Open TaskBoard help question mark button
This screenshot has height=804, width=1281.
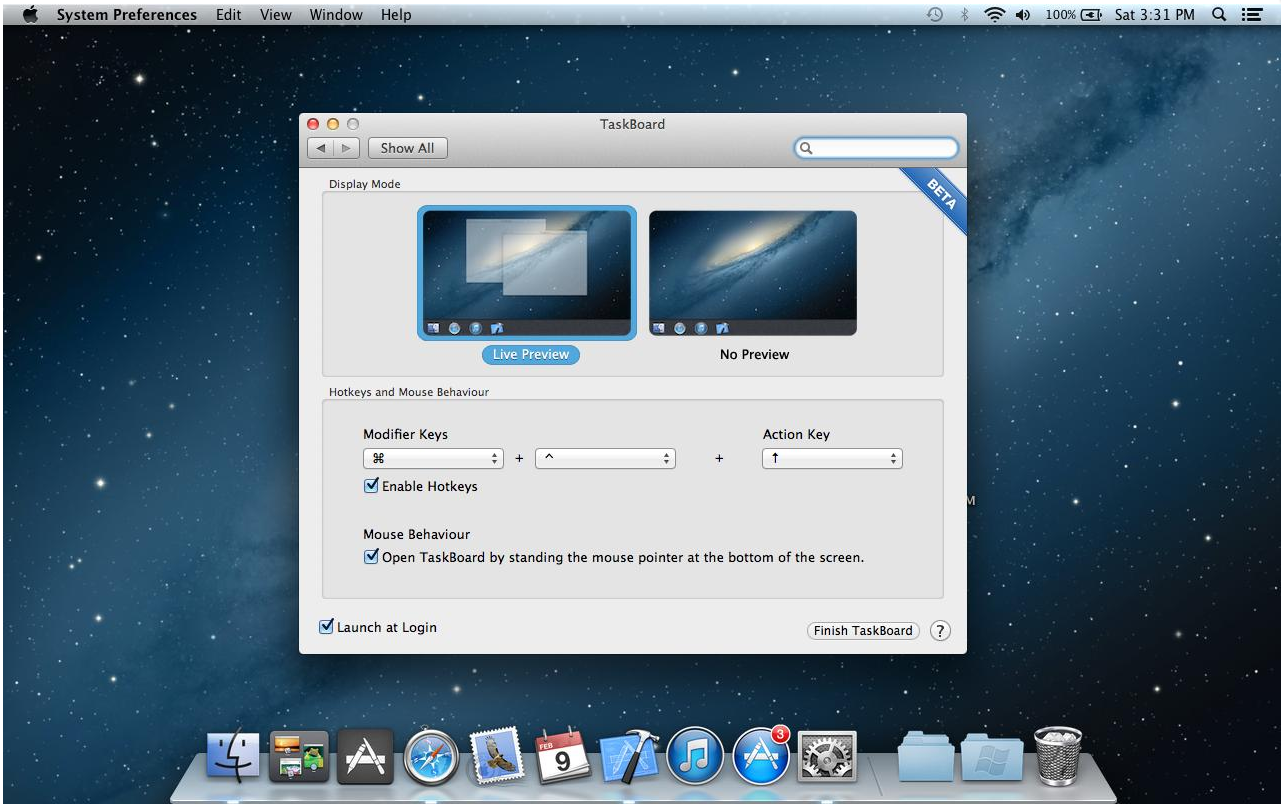coord(940,630)
